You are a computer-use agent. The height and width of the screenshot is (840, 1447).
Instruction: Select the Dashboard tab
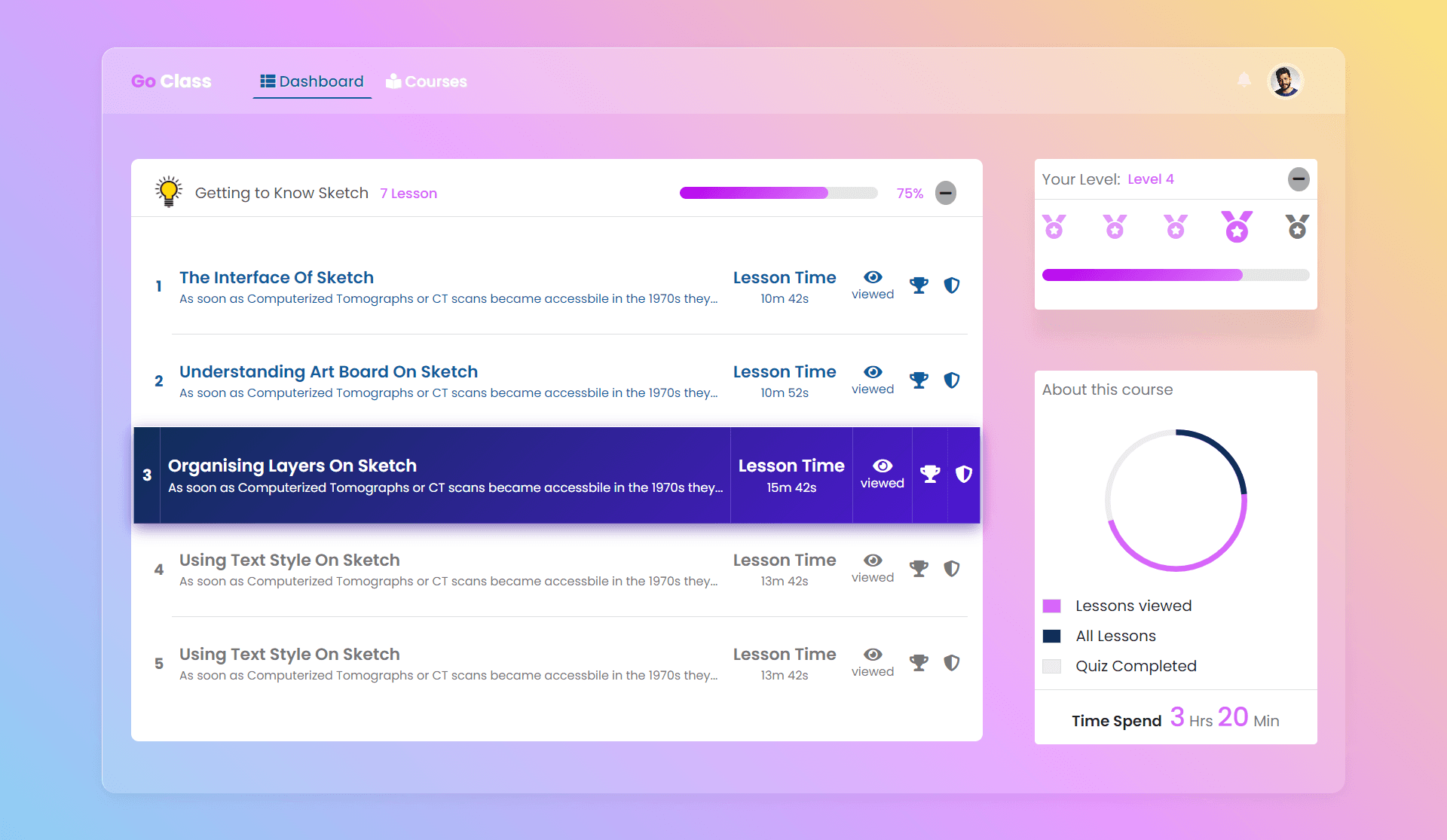310,82
